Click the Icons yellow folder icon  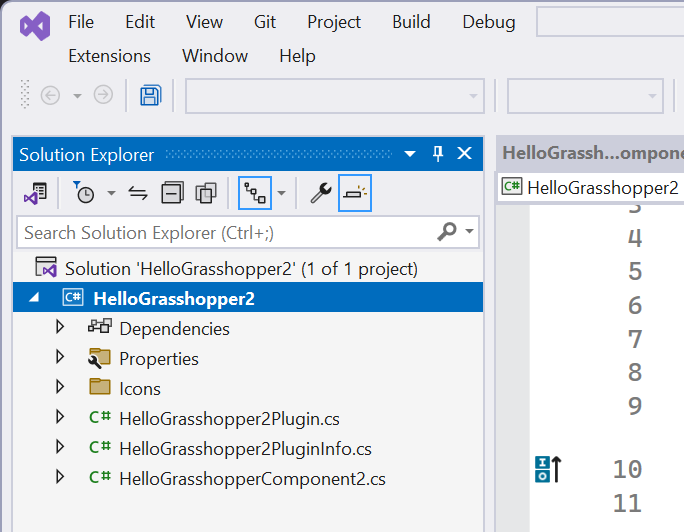tap(100, 386)
